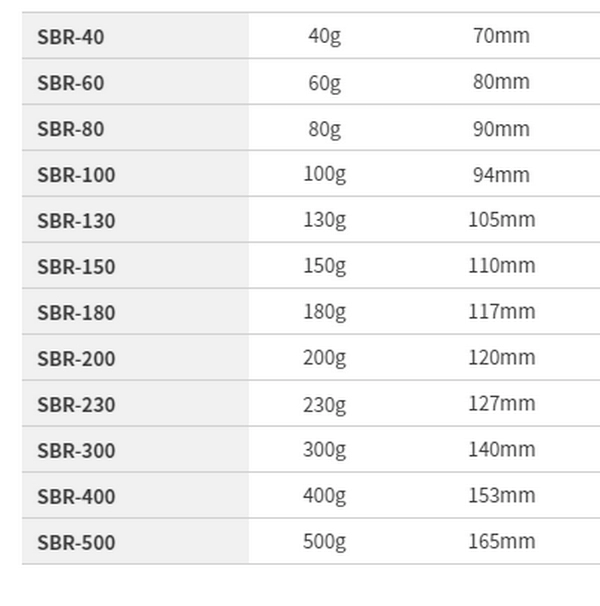
Task: Click the SBR-60 row label
Action: click(x=70, y=83)
